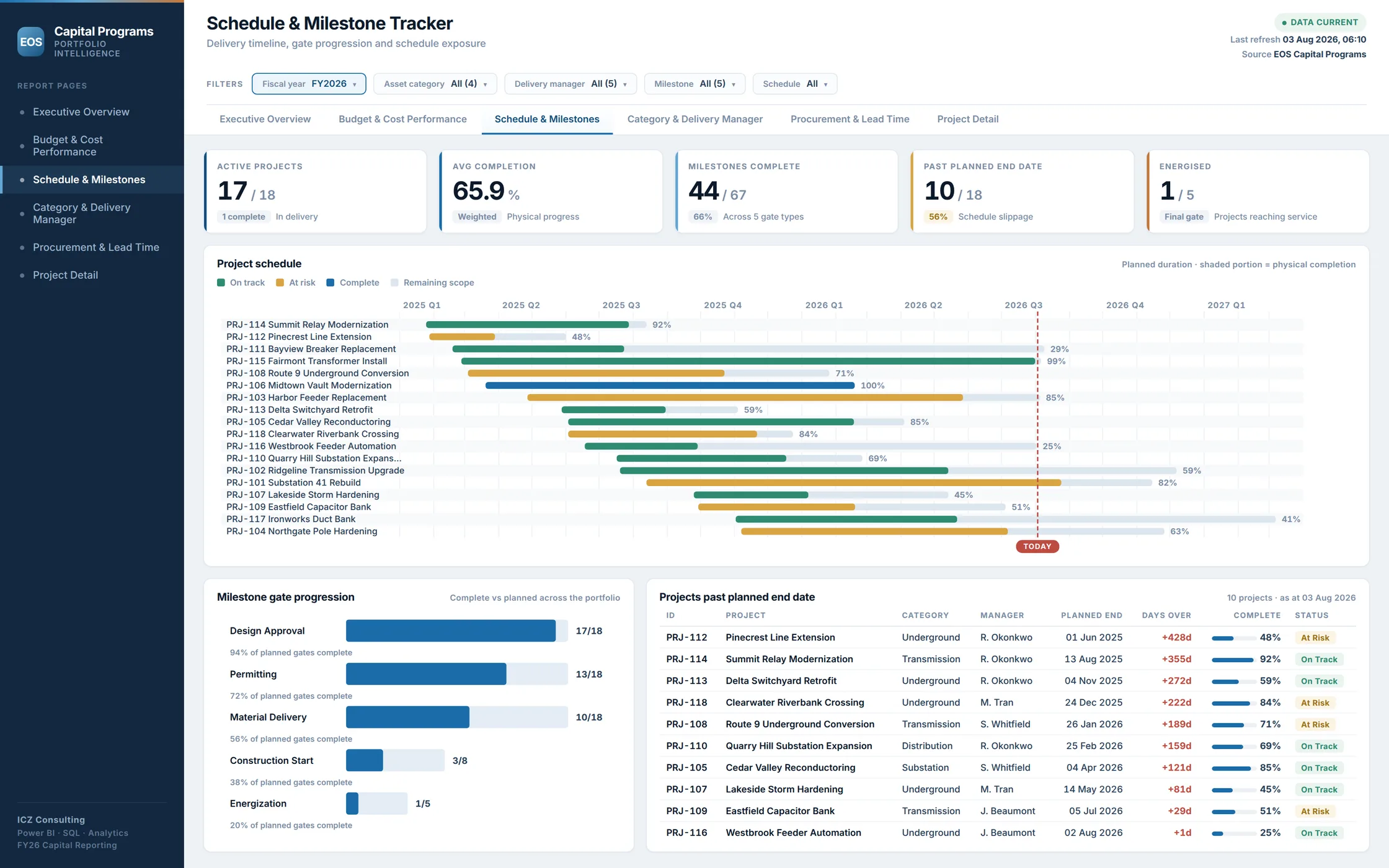This screenshot has height=868, width=1389.
Task: Click PRJ-102 Ridgeline Transmission Upgrade label
Action: (x=315, y=471)
